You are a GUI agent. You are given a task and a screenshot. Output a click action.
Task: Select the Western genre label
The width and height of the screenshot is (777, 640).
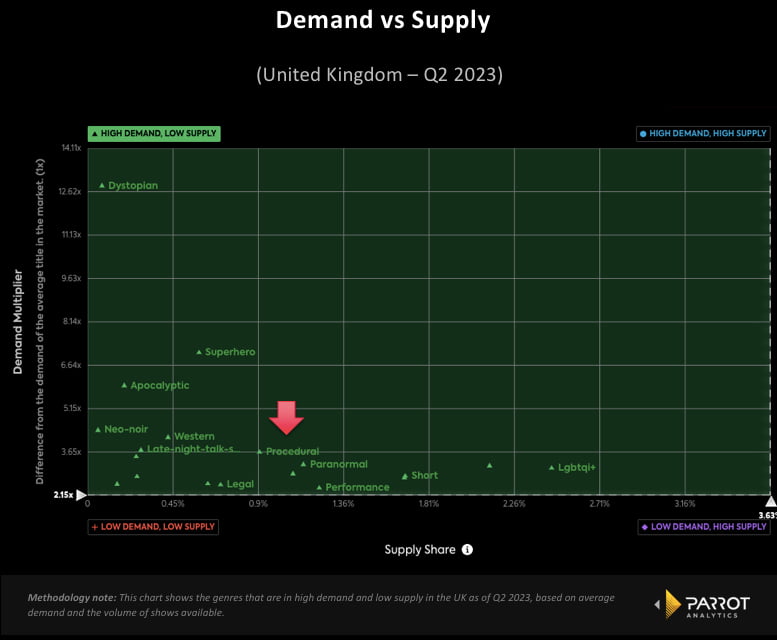click(x=194, y=436)
